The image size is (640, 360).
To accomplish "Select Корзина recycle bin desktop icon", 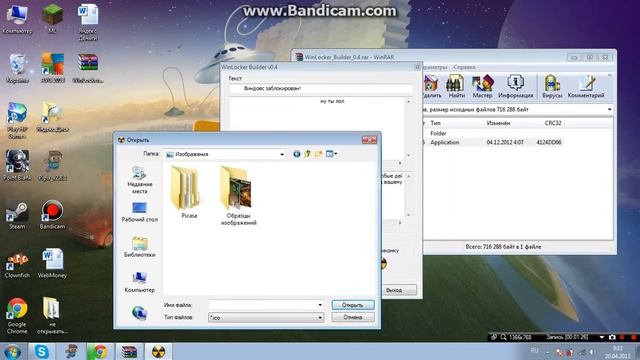I will 17,68.
